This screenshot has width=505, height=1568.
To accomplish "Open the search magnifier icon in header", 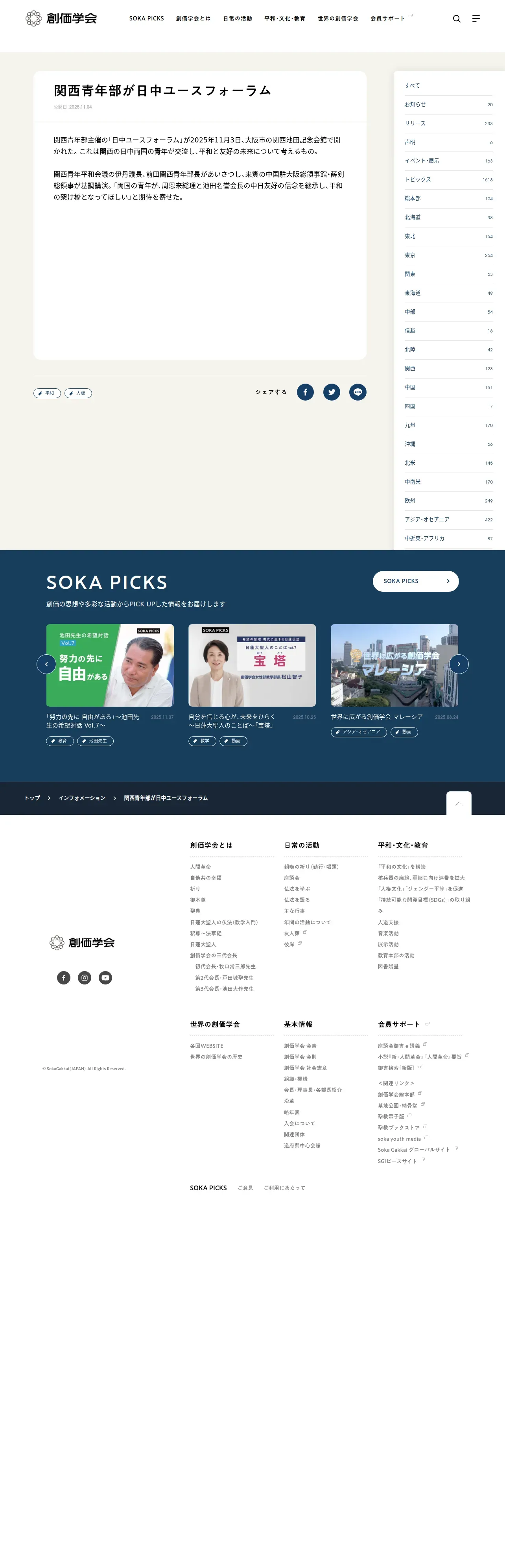I will tap(456, 19).
